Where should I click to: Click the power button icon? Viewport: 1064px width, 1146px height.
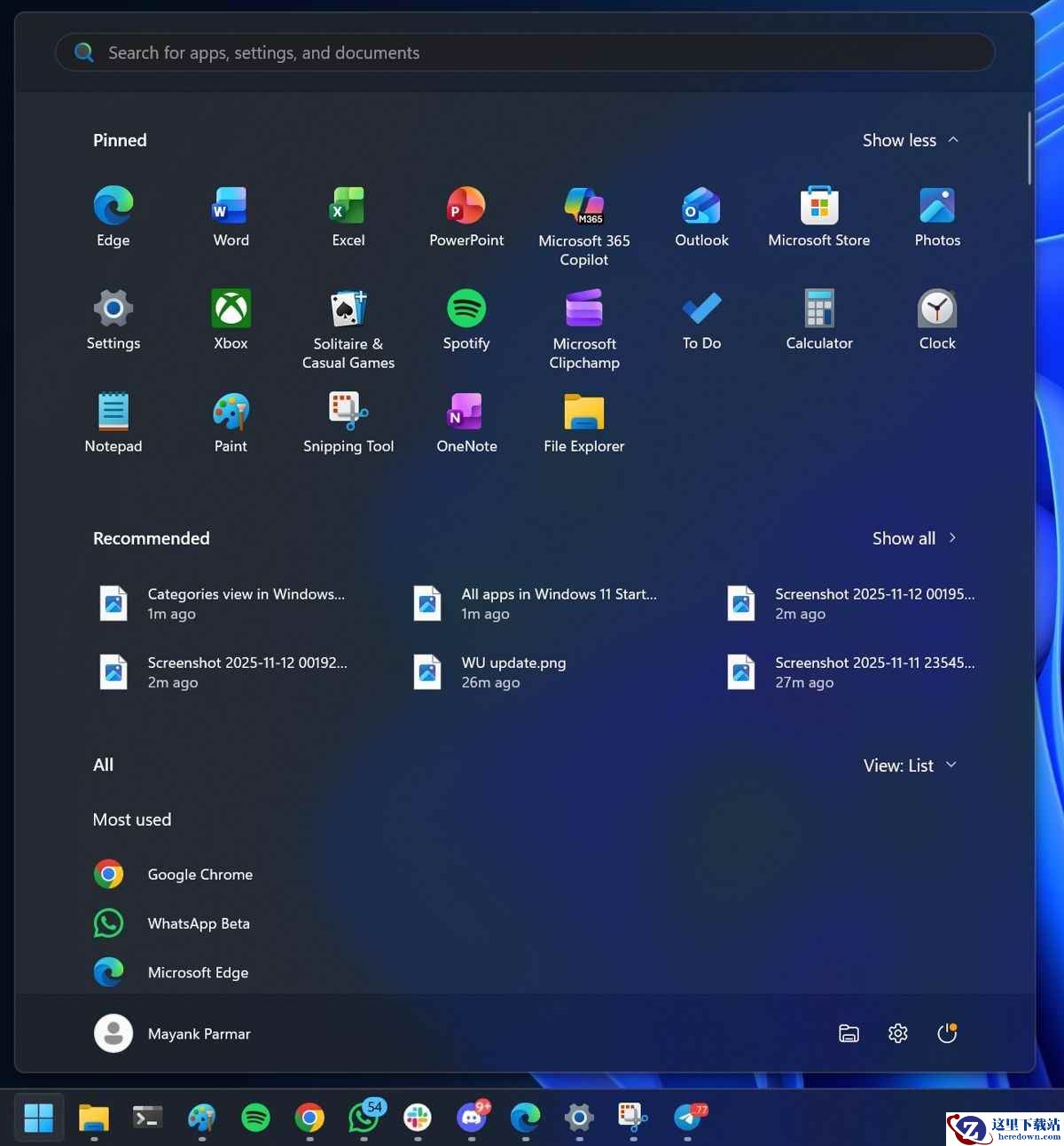[947, 1033]
